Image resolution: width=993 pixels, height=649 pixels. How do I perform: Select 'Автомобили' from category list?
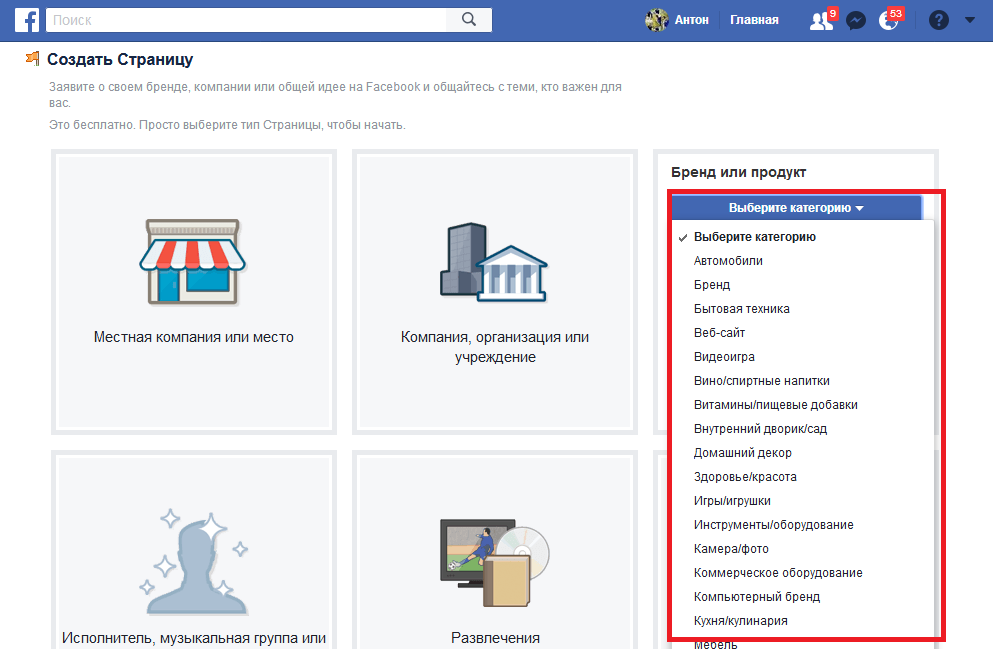(x=728, y=261)
